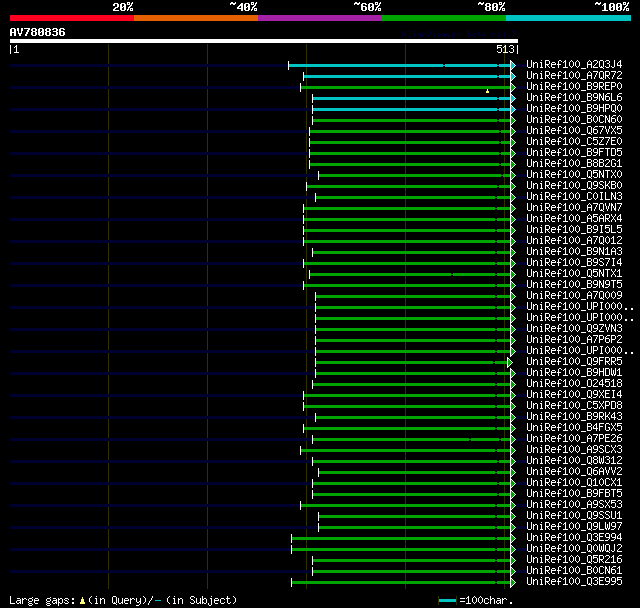
Task: Select the UniRef100_A5ARX4 label
Action: [x=574, y=219]
